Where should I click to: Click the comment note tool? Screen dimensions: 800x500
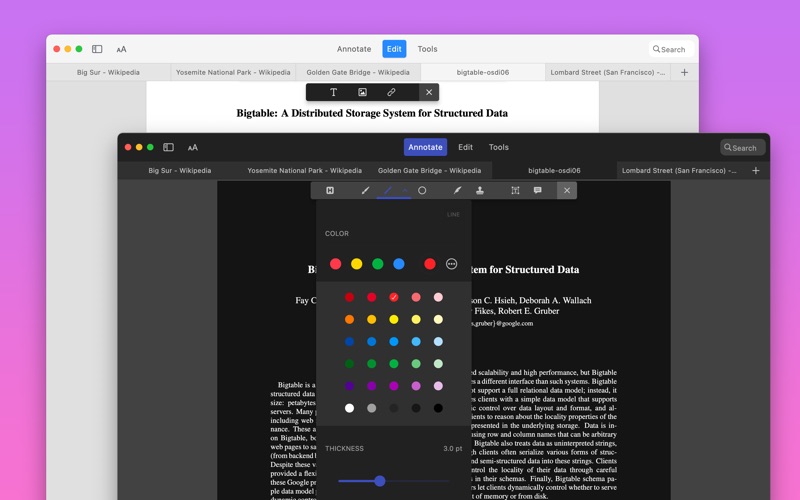click(538, 190)
